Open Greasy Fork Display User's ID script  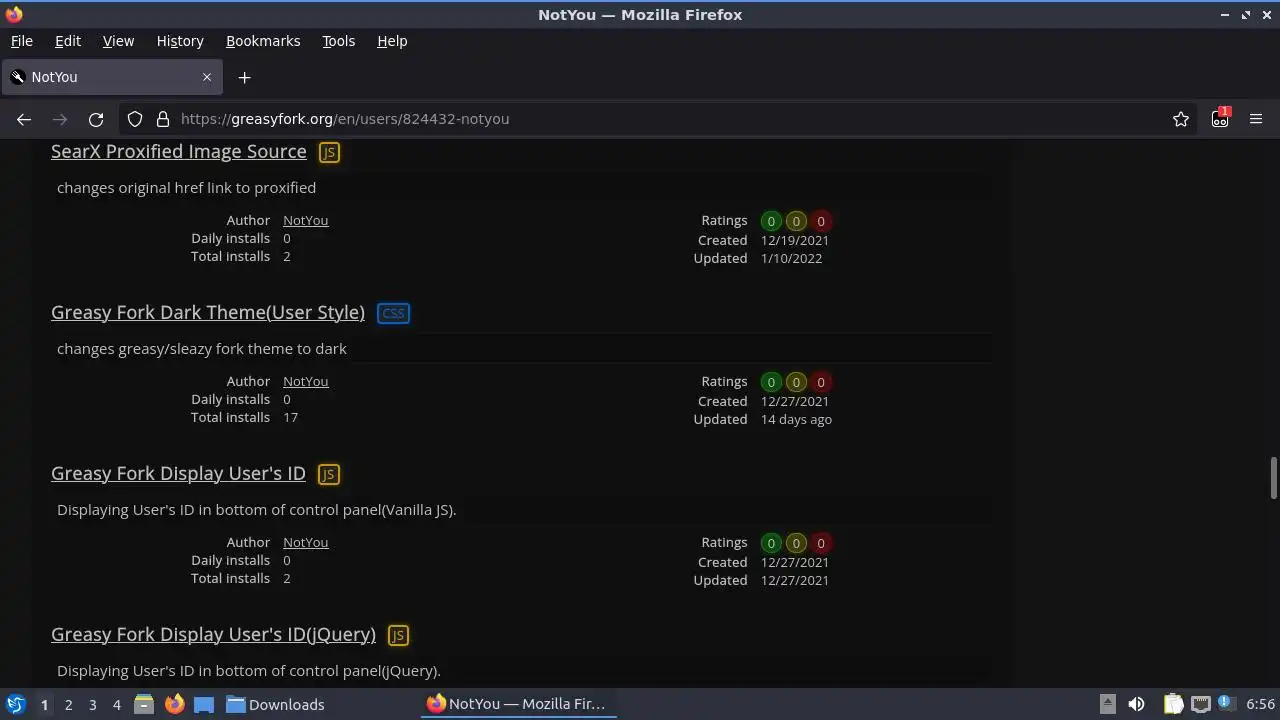[178, 473]
